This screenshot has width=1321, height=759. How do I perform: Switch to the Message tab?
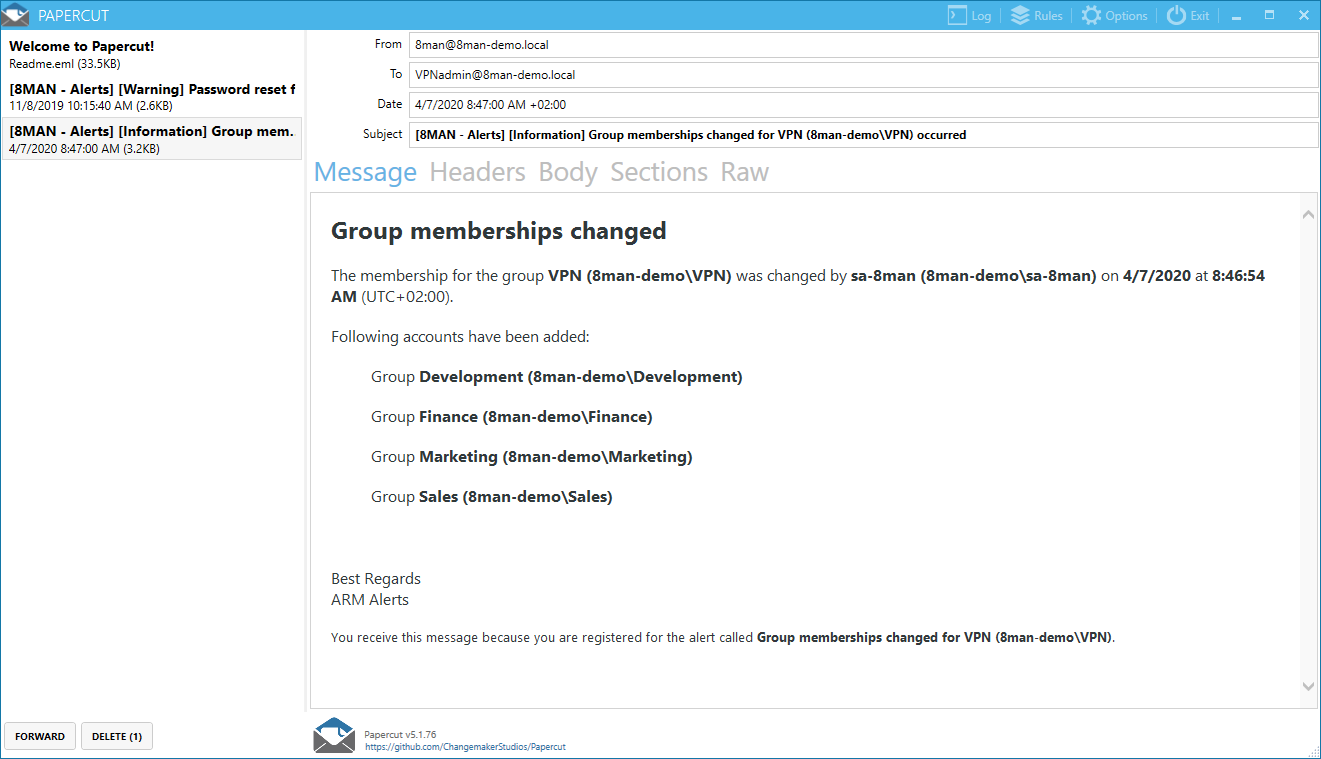tap(365, 172)
